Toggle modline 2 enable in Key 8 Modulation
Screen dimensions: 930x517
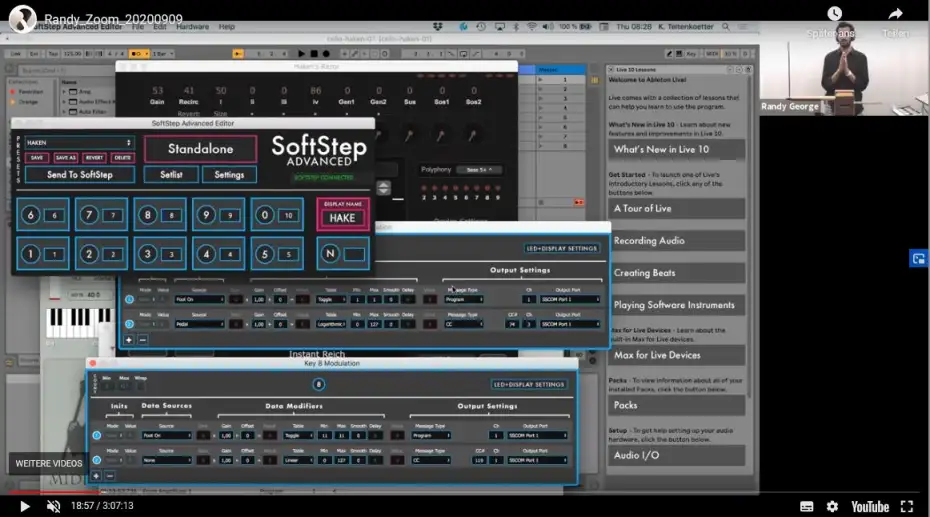(x=97, y=460)
